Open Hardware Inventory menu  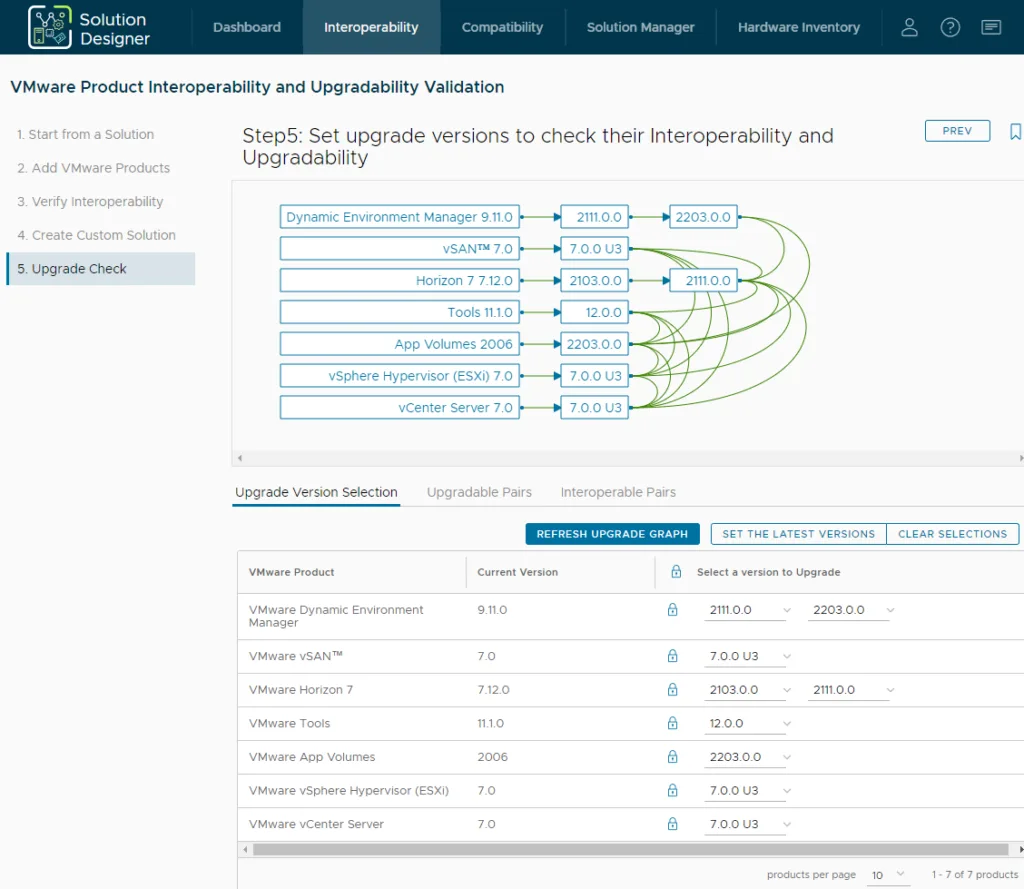click(x=799, y=27)
